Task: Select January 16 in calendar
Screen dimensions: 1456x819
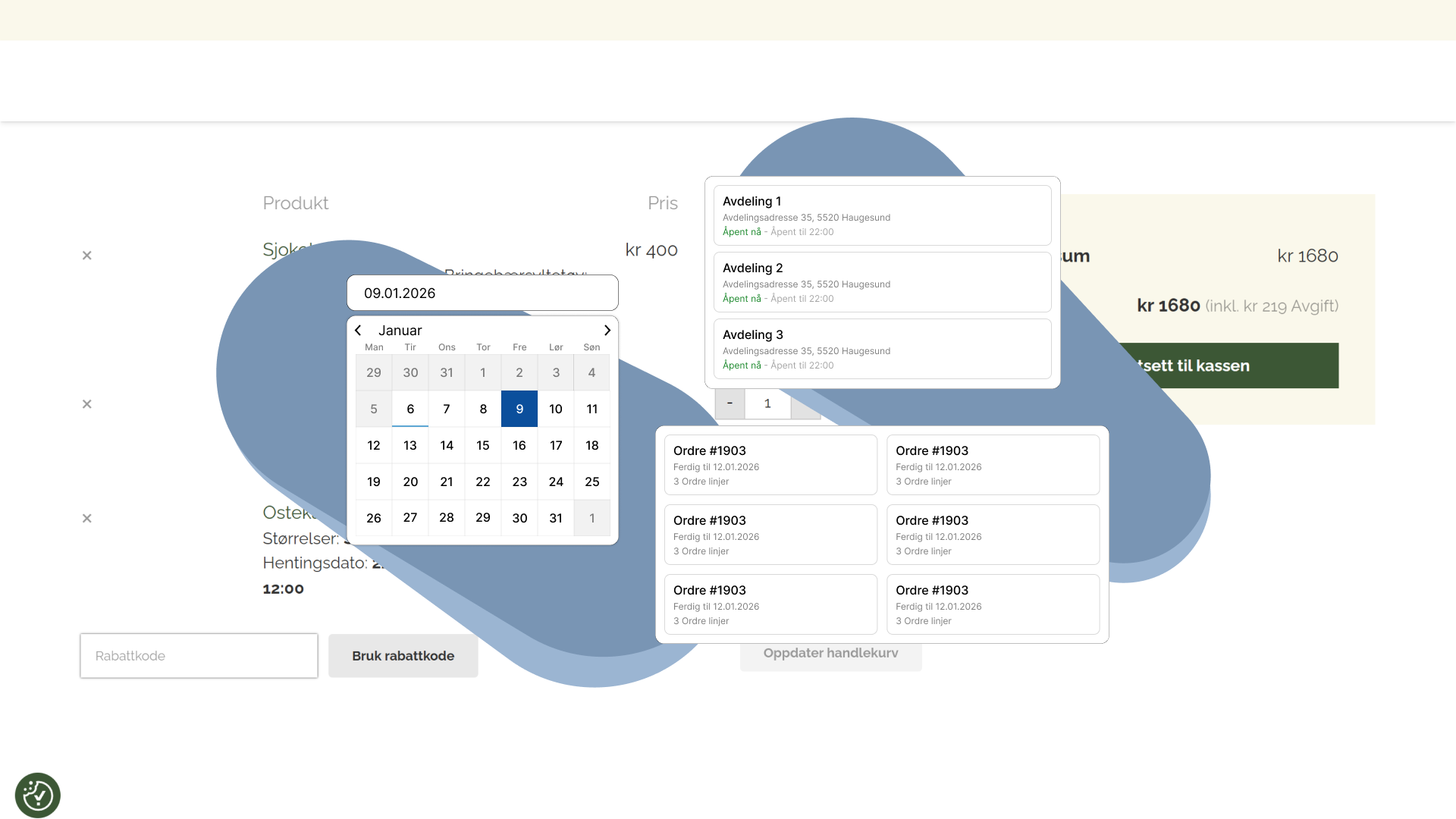Action: (x=519, y=445)
